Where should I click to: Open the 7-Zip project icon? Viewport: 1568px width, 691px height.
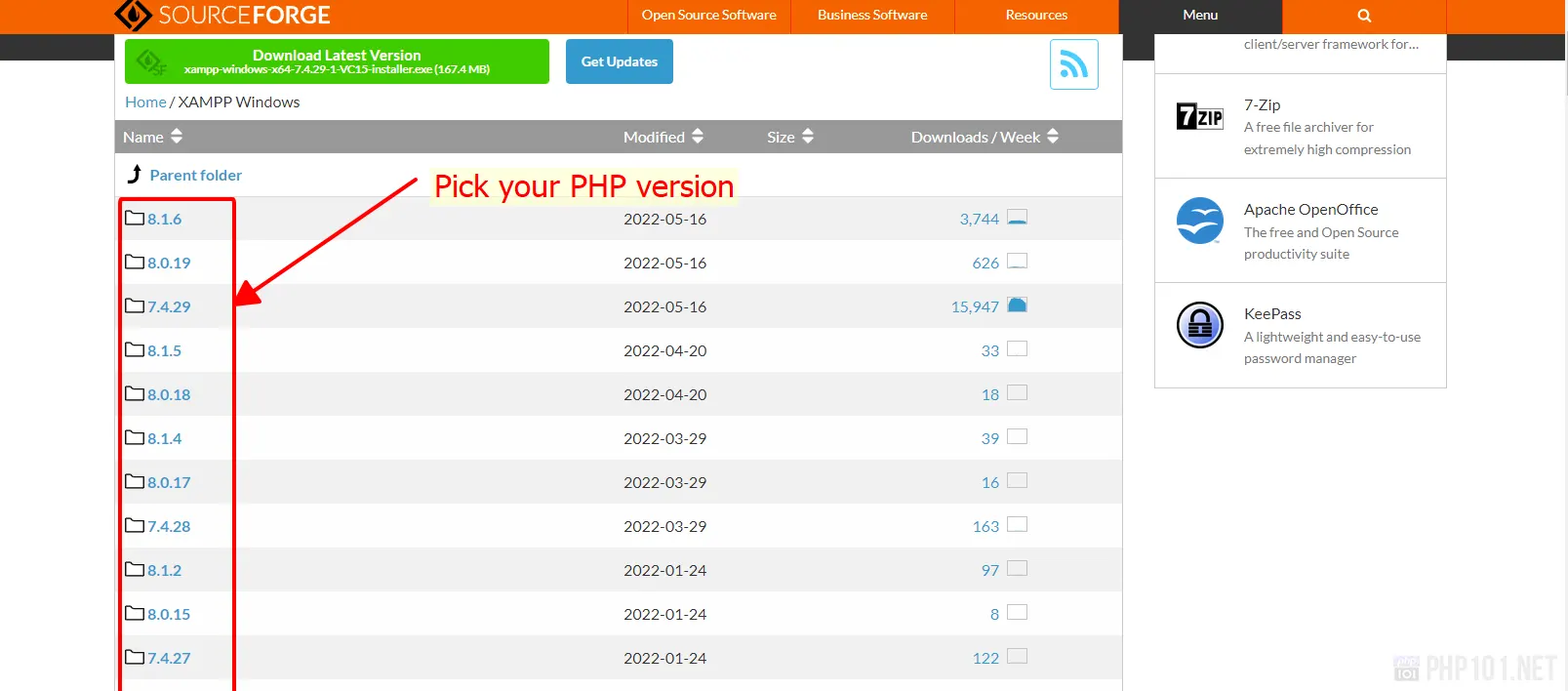pos(1199,117)
